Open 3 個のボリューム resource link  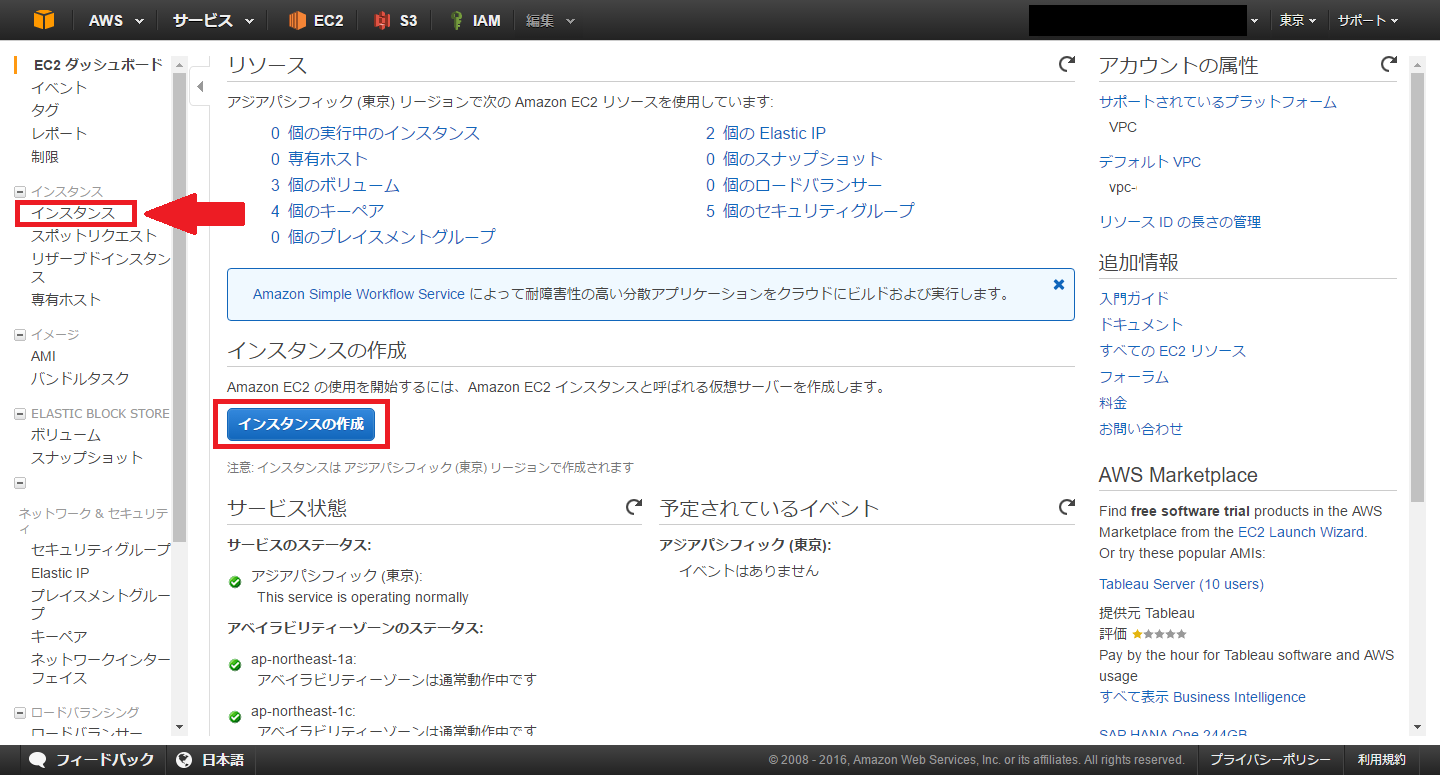(x=335, y=185)
